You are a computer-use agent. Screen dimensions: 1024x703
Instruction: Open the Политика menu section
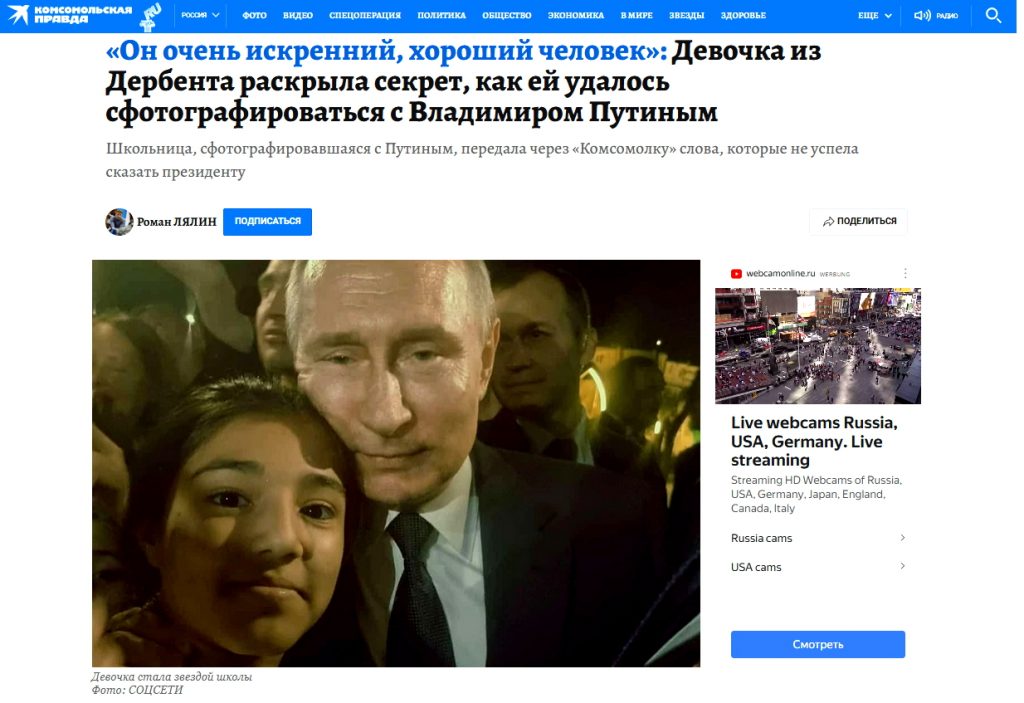pyautogui.click(x=441, y=15)
